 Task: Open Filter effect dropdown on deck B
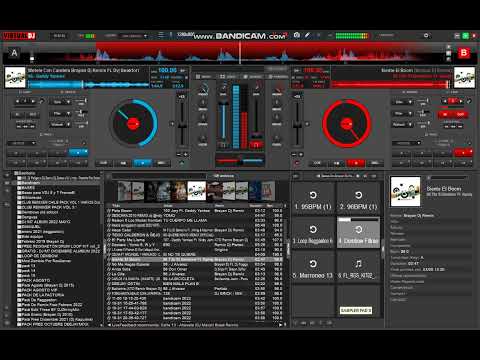coord(402,113)
